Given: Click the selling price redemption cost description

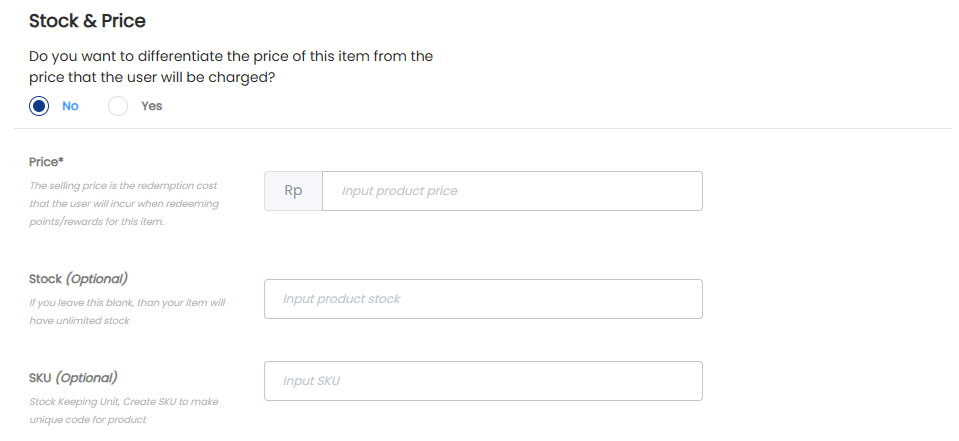Looking at the screenshot, I should point(124,204).
